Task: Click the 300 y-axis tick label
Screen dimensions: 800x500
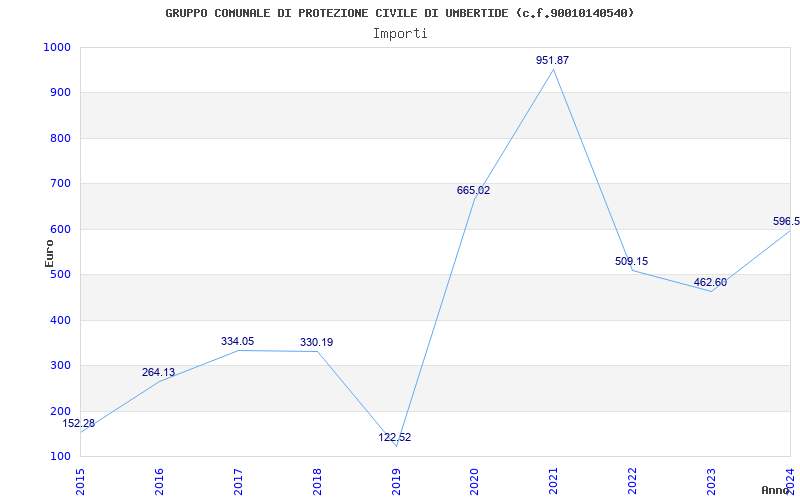Action: click(x=60, y=365)
